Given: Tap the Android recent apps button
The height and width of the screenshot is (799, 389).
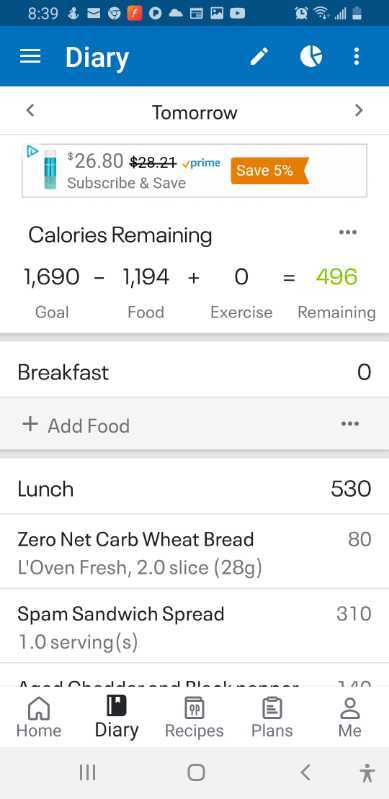Looking at the screenshot, I should coord(88,773).
